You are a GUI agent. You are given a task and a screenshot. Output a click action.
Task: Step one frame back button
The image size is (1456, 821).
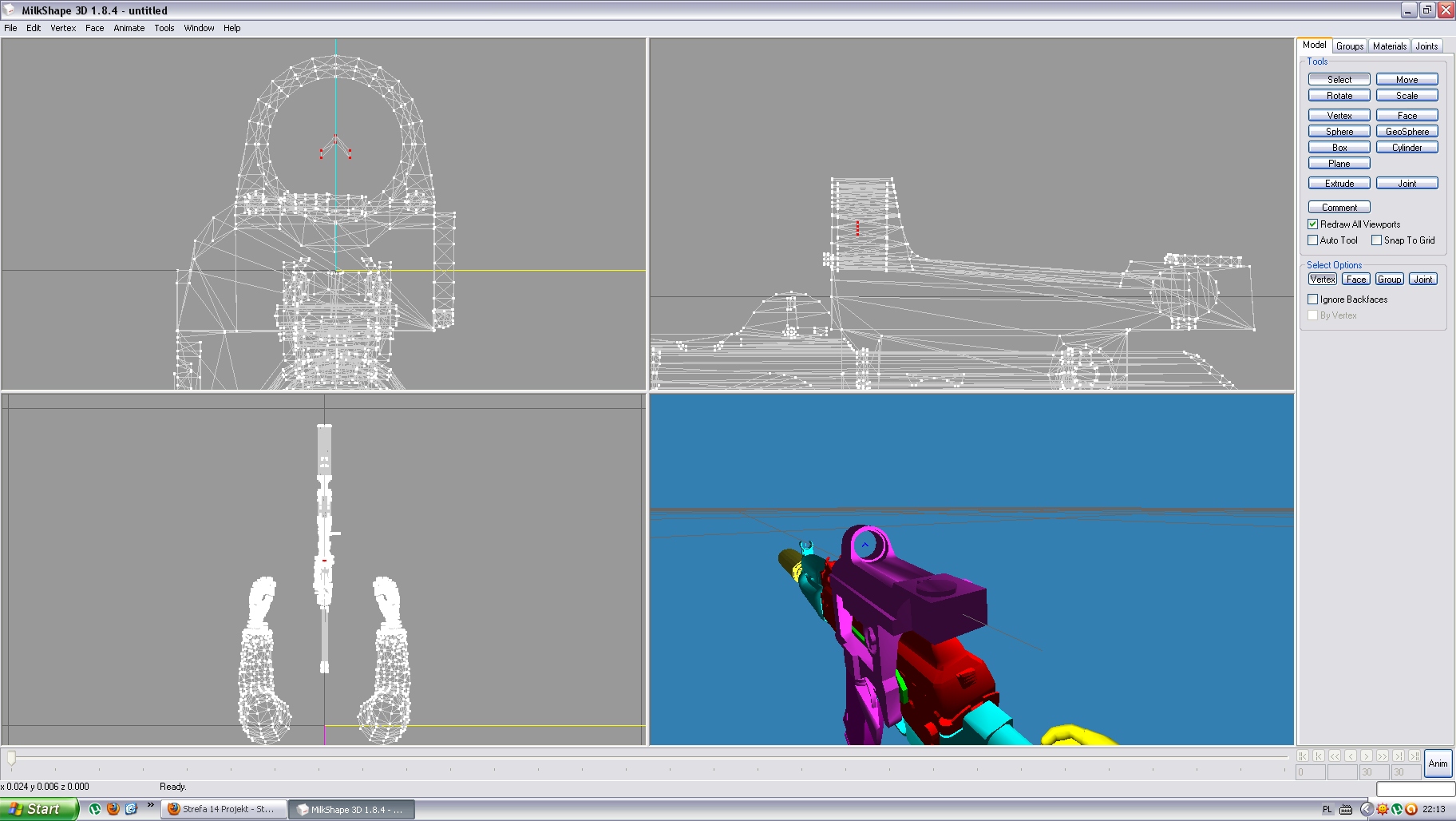[1351, 756]
